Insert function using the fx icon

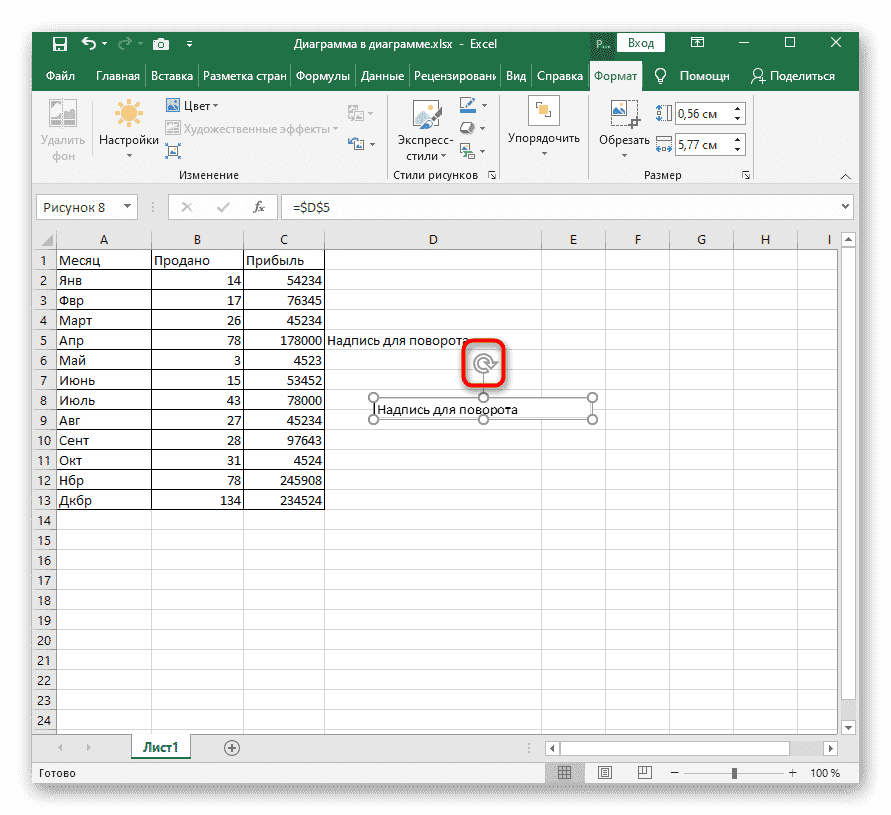coord(258,207)
